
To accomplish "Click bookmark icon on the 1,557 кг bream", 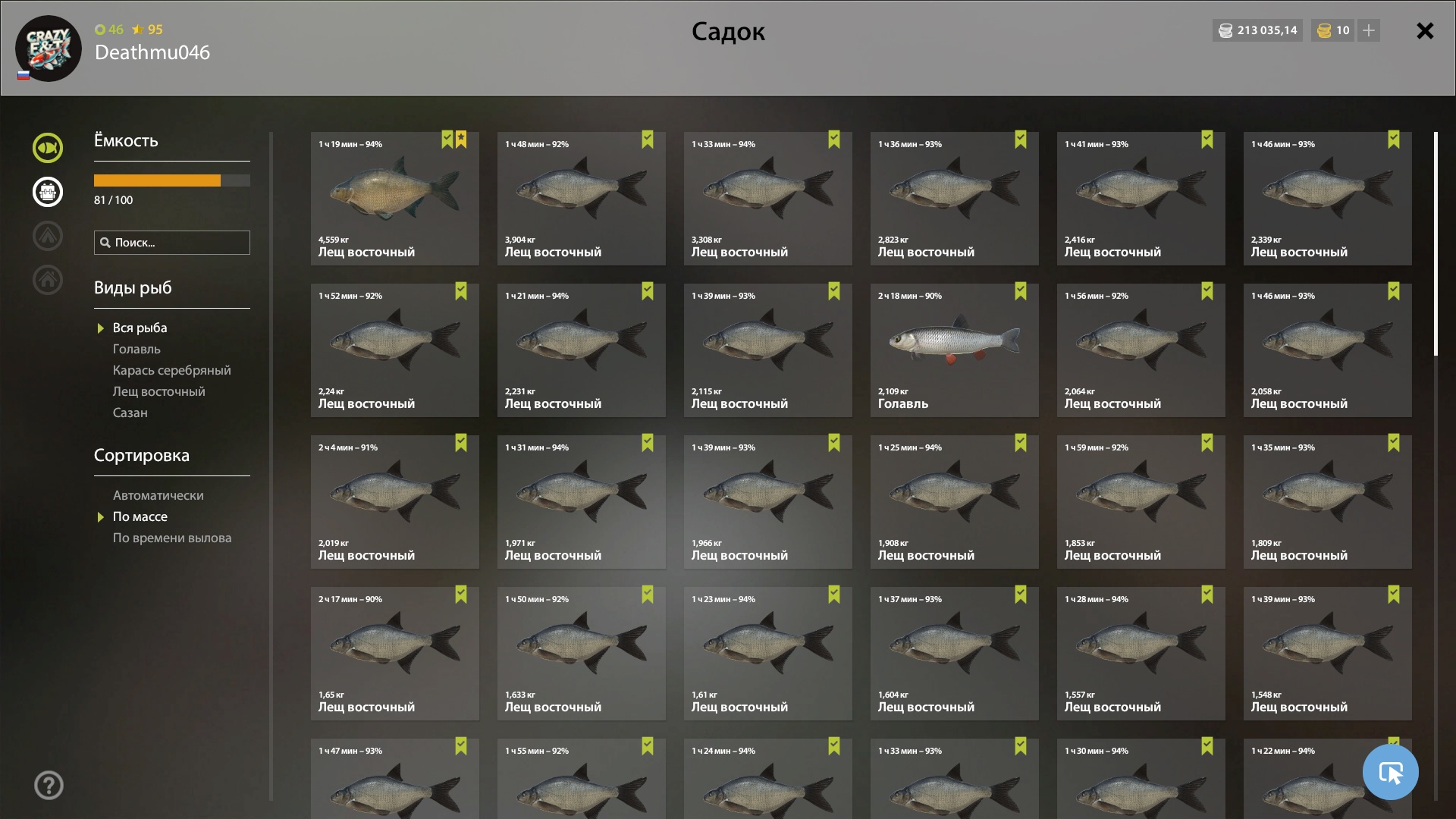I will pos(1207,595).
